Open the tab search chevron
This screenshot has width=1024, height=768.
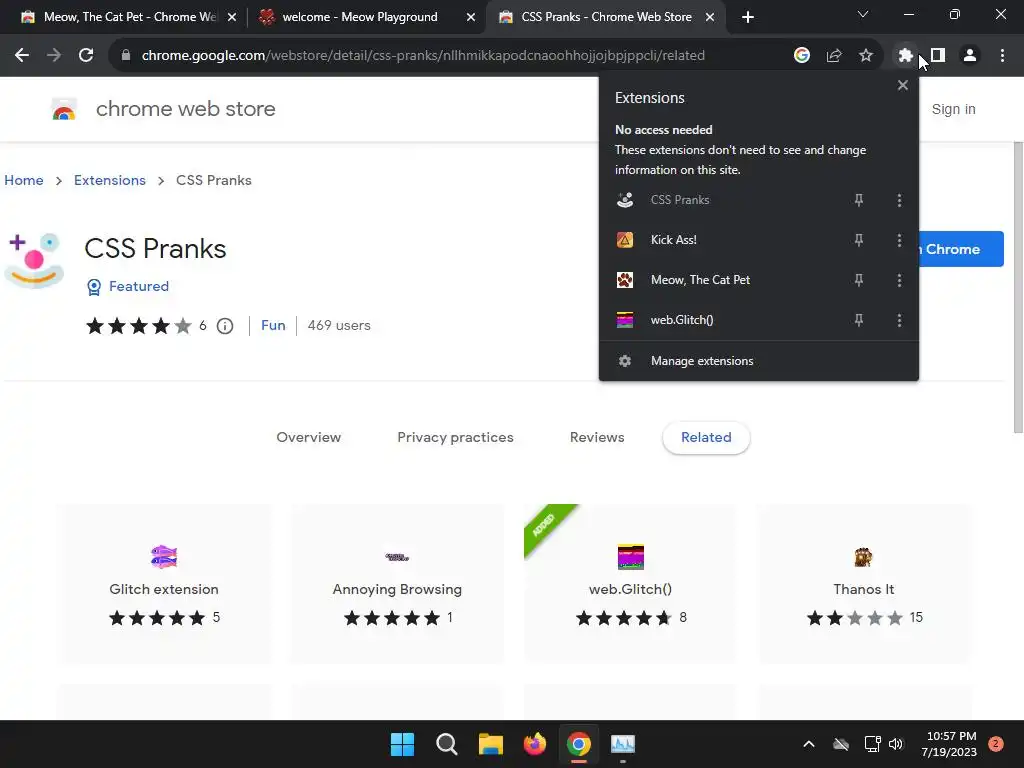pyautogui.click(x=863, y=14)
